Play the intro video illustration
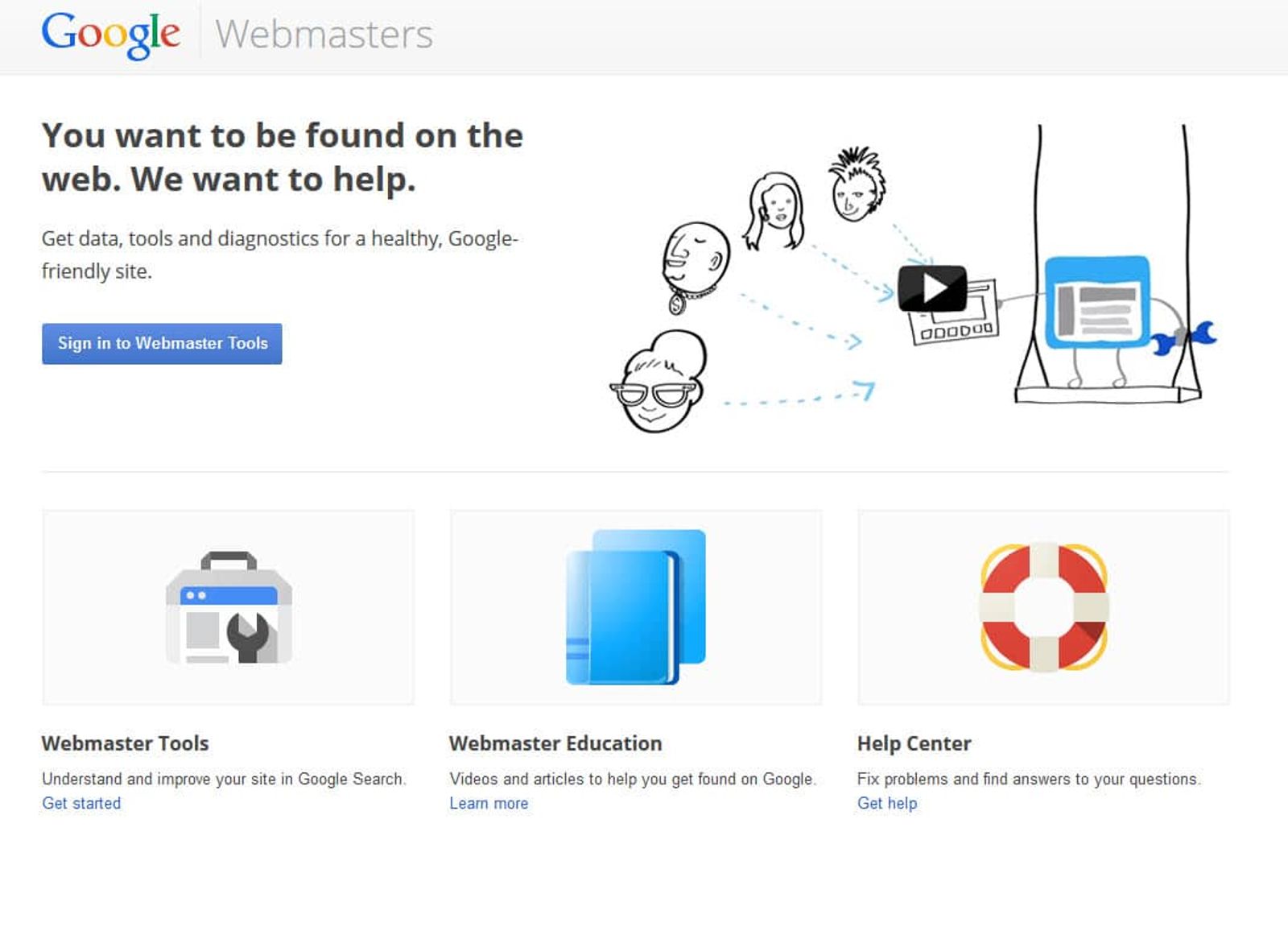 pyautogui.click(x=932, y=288)
